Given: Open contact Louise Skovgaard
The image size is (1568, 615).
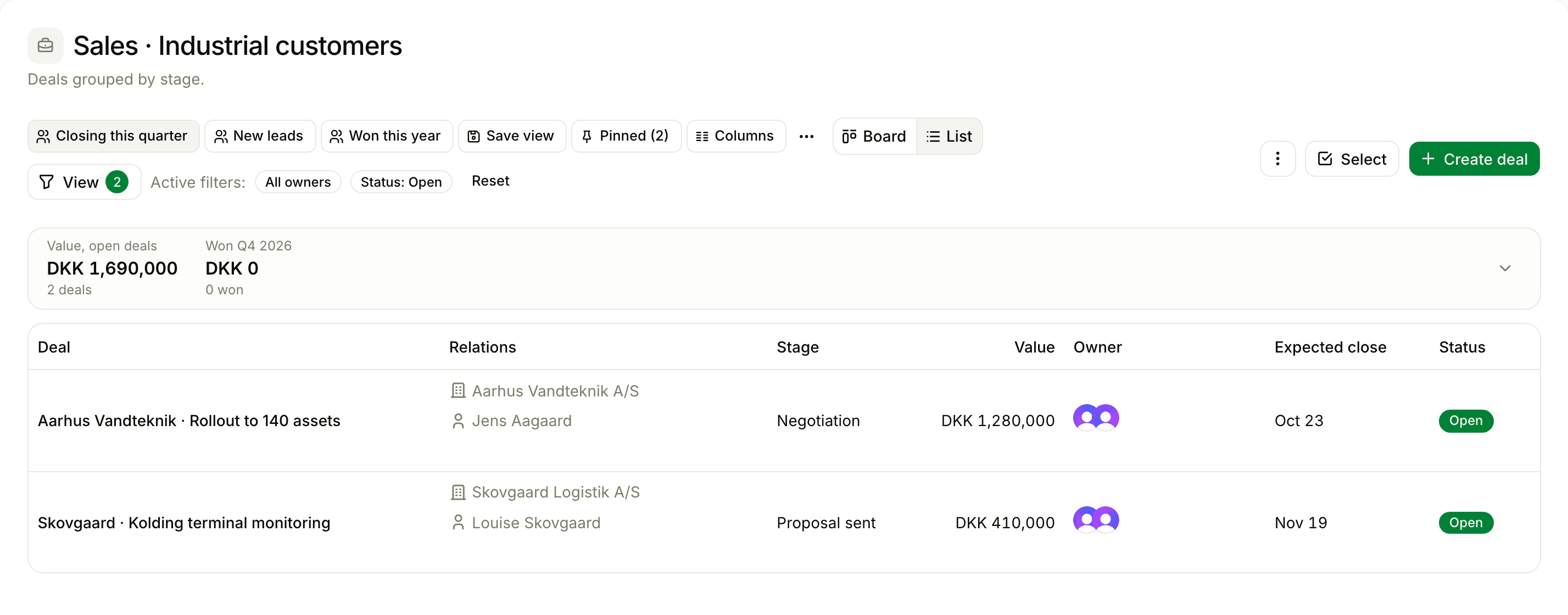Looking at the screenshot, I should pos(535,523).
